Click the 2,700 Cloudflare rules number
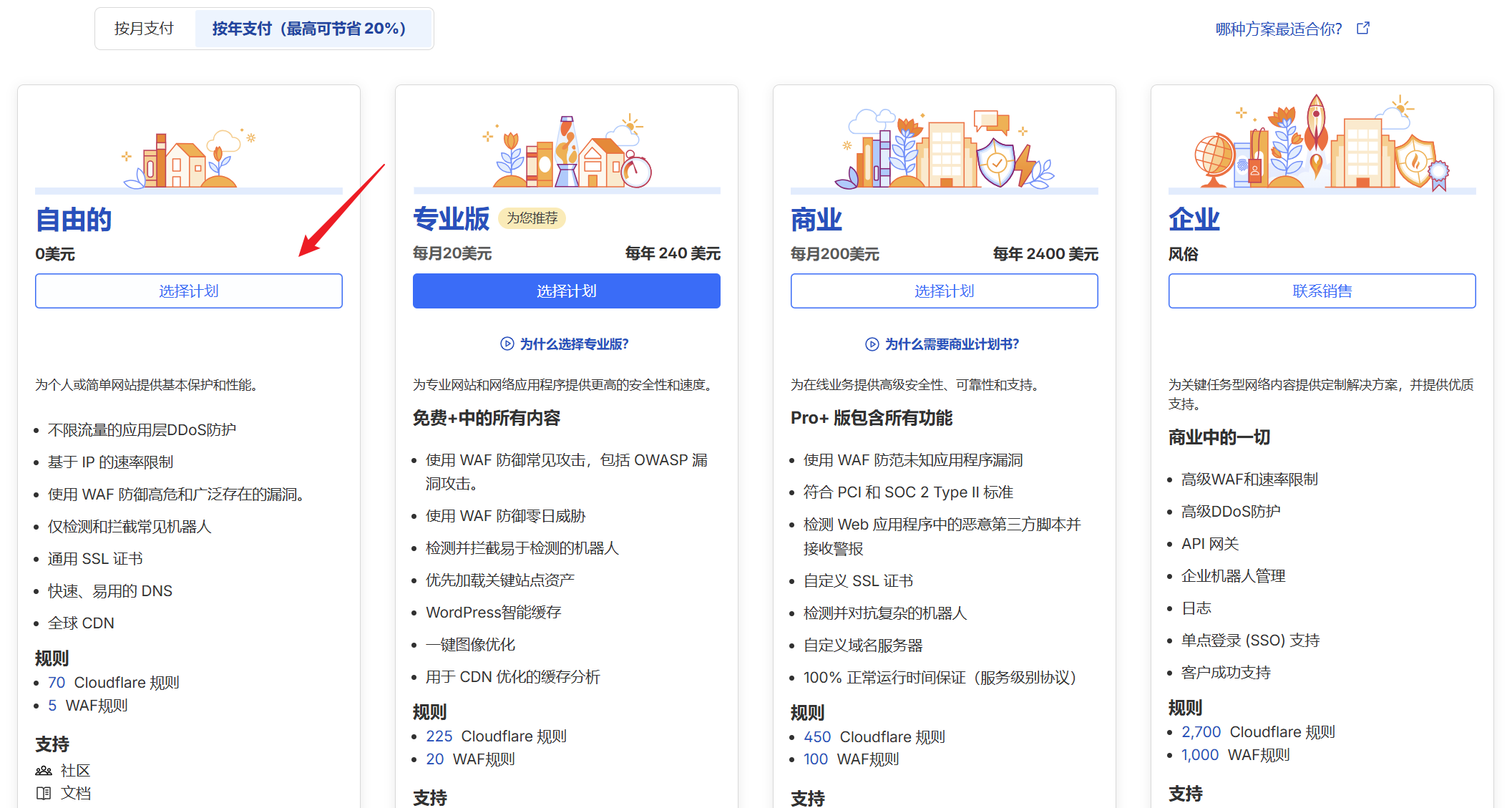Image resolution: width=1512 pixels, height=808 pixels. pyautogui.click(x=1200, y=731)
